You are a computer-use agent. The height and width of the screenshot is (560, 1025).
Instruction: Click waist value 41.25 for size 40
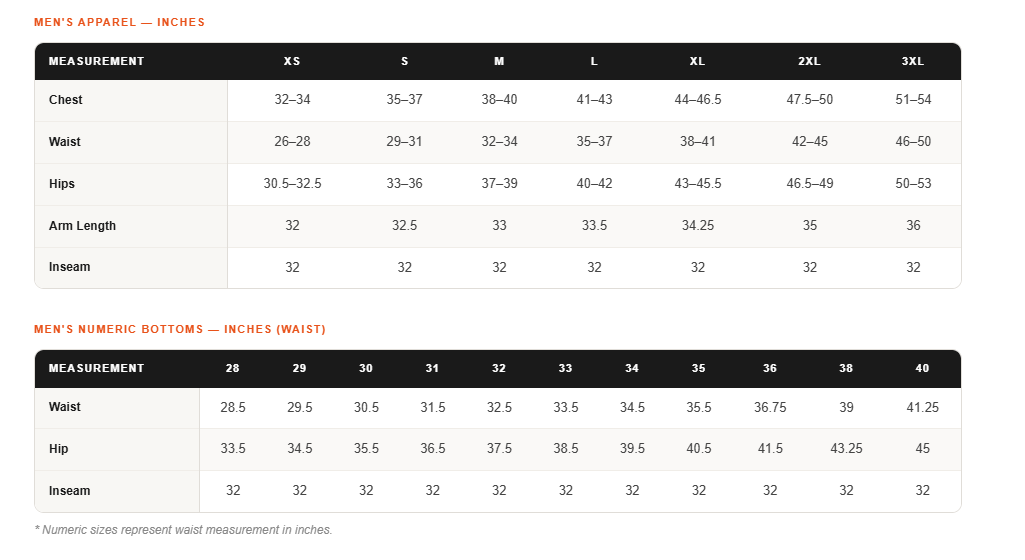click(922, 408)
